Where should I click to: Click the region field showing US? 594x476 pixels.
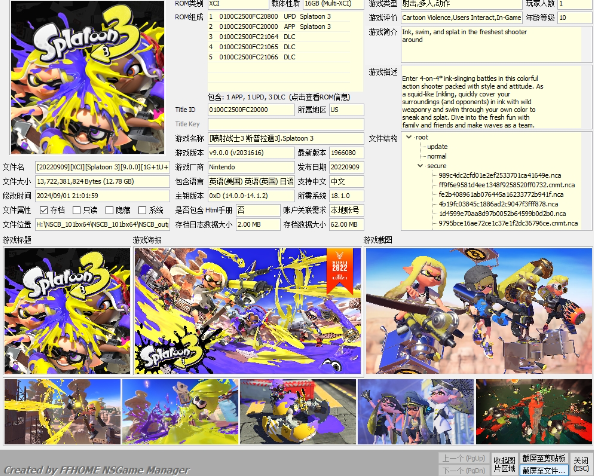tap(347, 110)
